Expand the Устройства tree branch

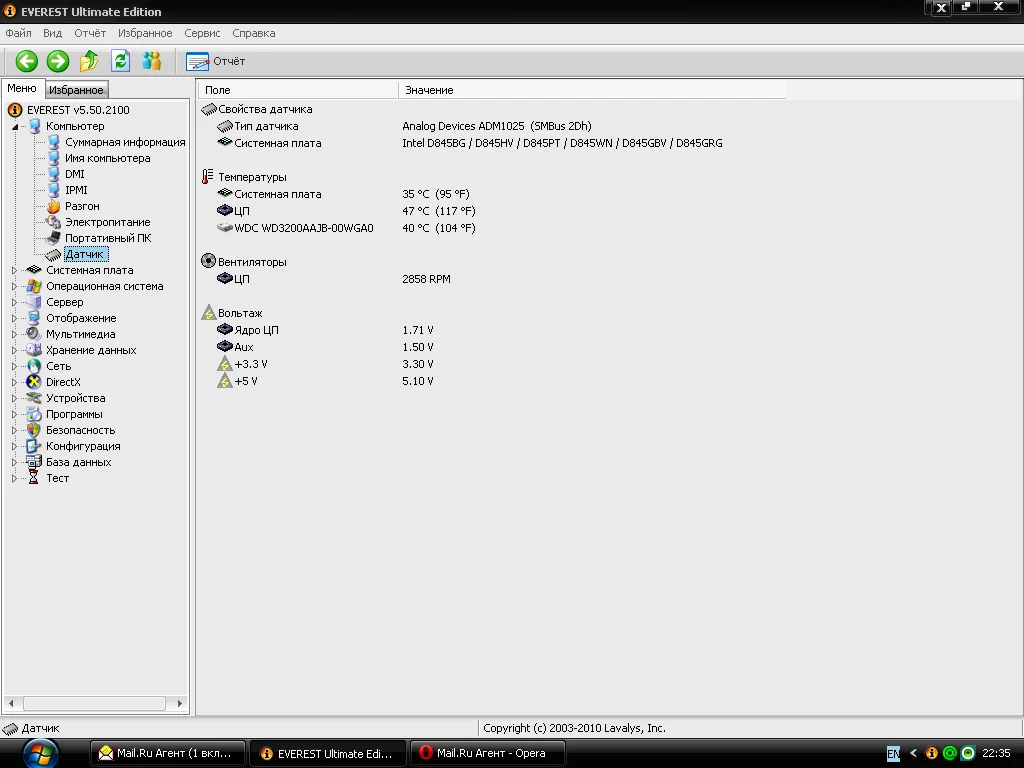(x=14, y=398)
